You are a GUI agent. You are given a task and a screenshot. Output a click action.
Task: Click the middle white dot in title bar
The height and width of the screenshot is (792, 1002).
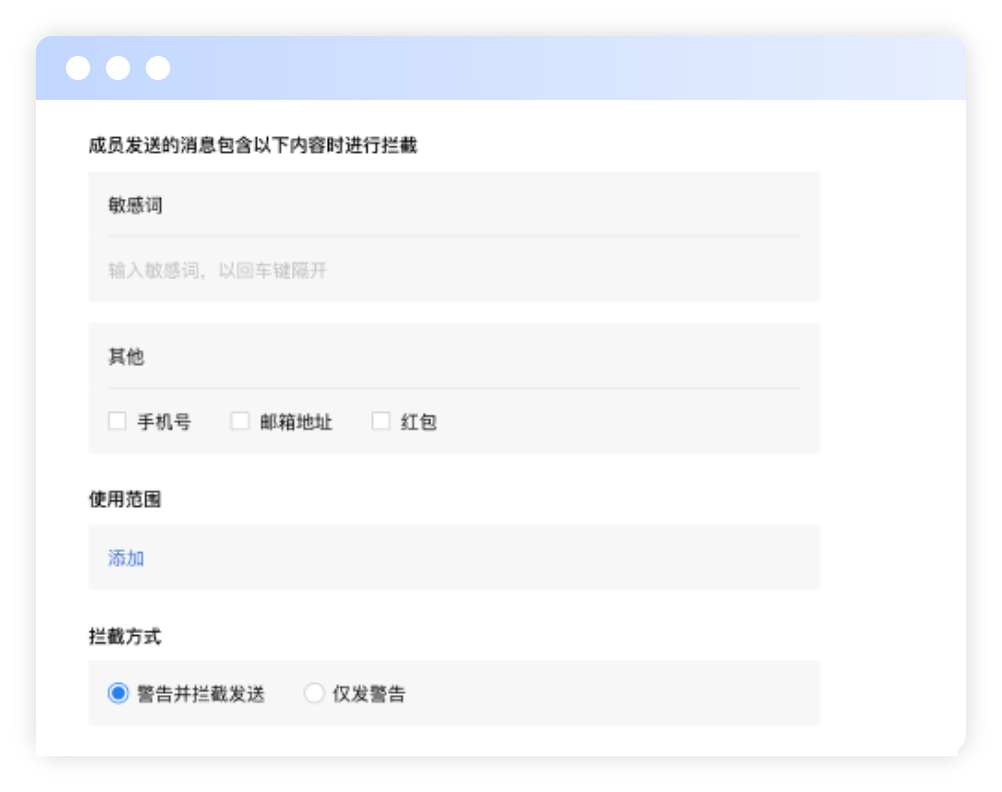click(x=118, y=68)
